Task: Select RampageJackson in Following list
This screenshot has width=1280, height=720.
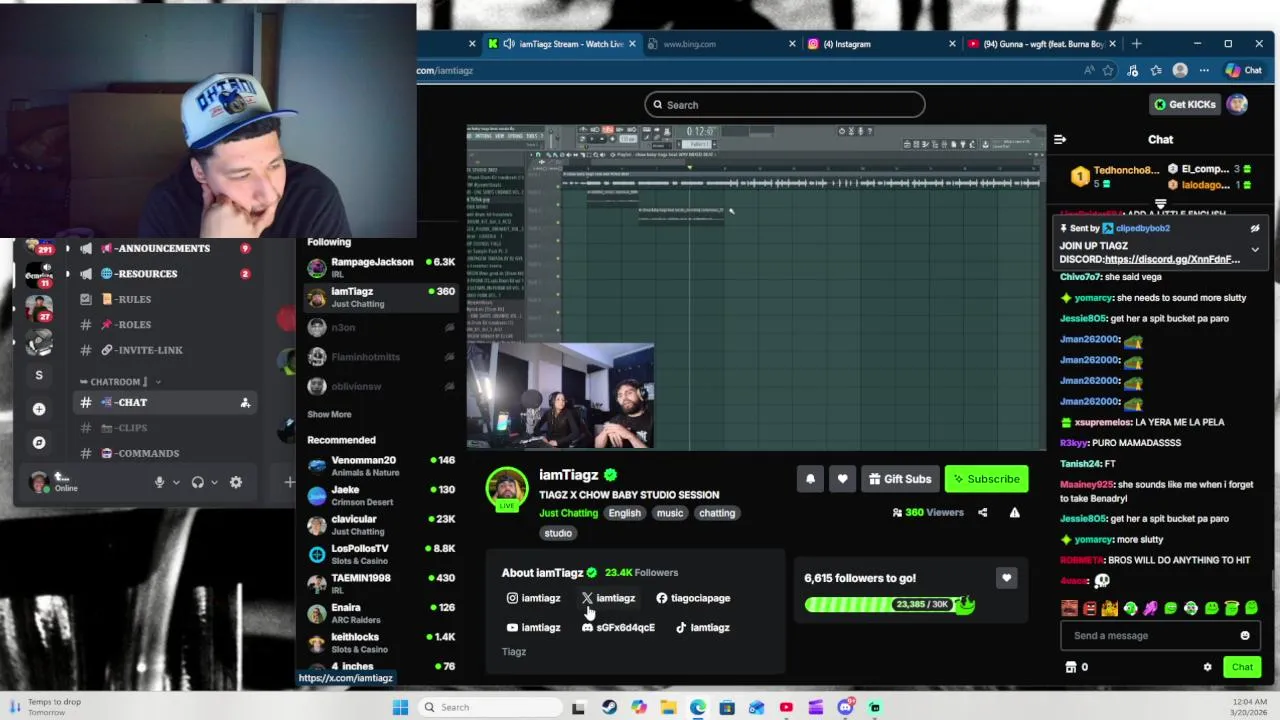Action: [380, 267]
